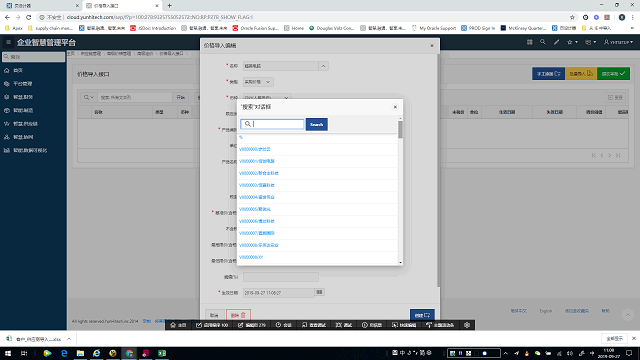640x360 pixels.
Task: Click the English language link in footer
Action: 546,311
